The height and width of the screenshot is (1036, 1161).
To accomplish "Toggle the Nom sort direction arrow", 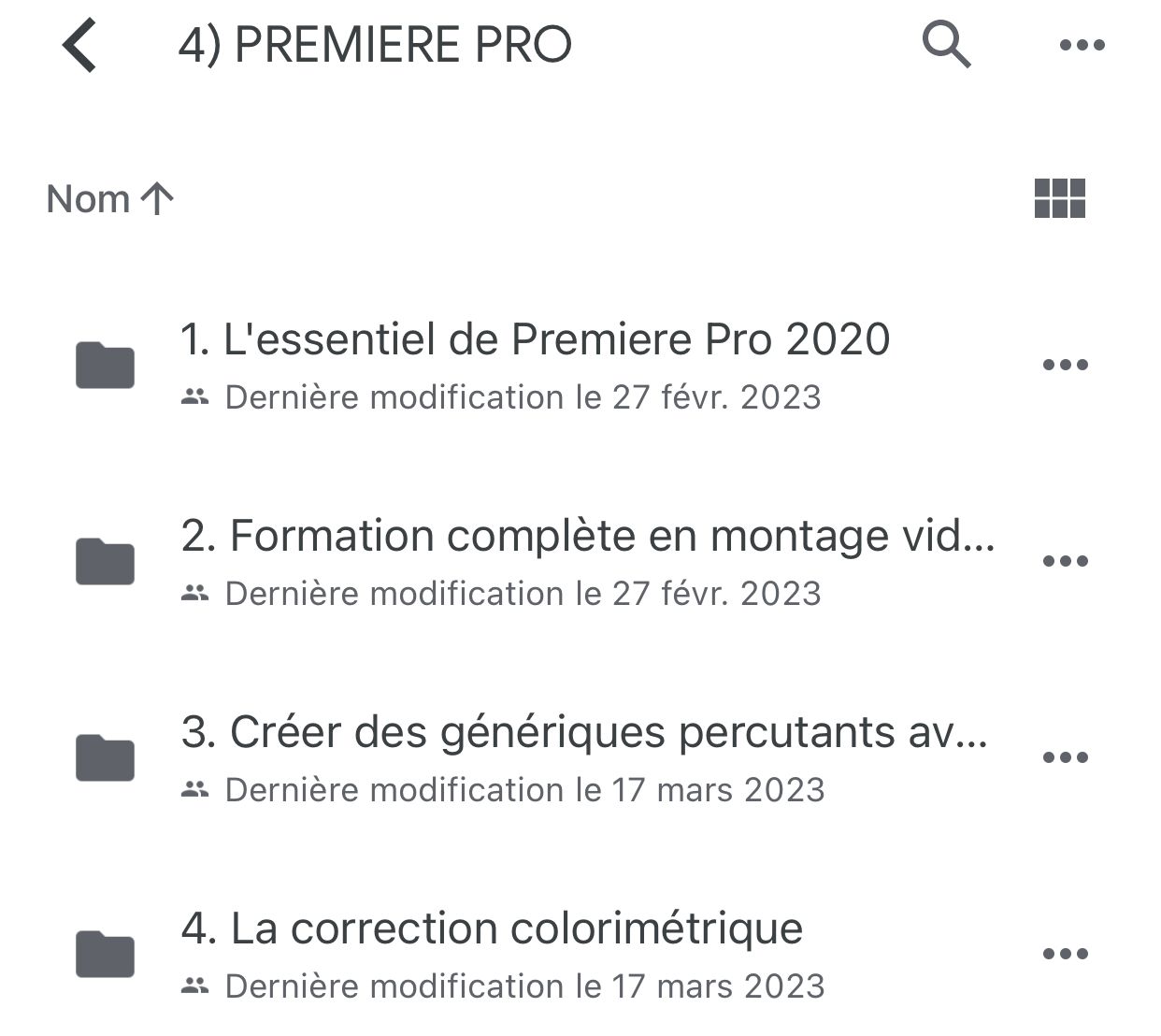I will pos(157,198).
